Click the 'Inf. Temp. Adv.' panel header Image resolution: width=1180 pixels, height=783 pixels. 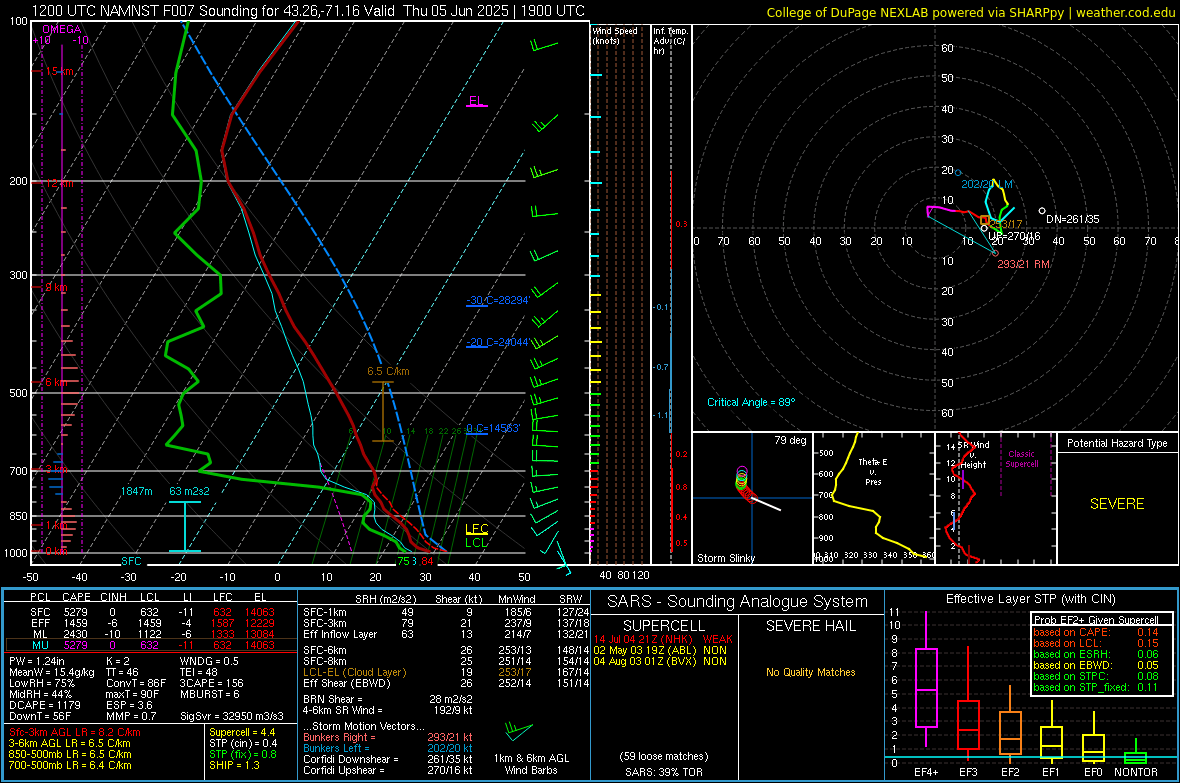point(670,41)
